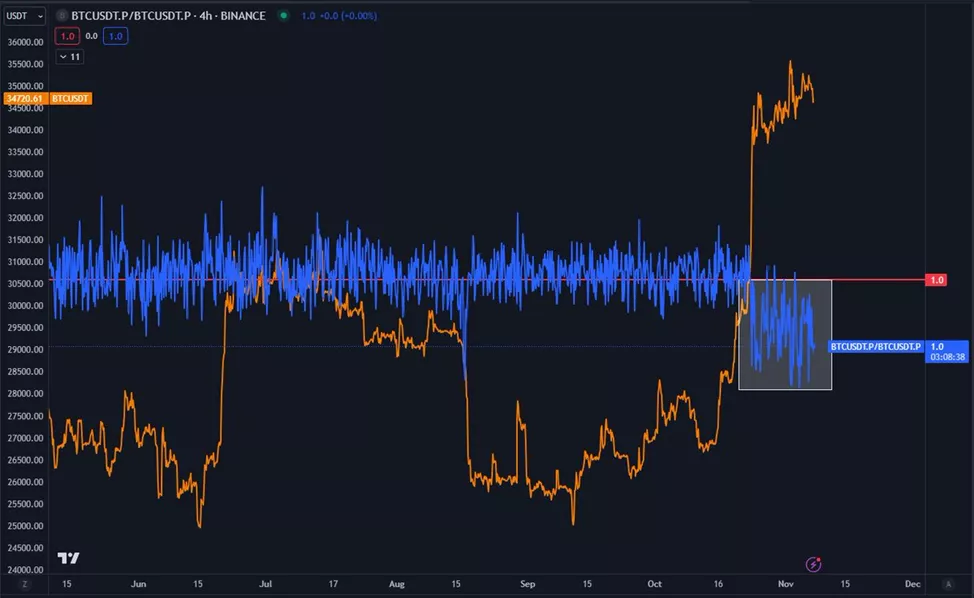Image resolution: width=974 pixels, height=598 pixels.
Task: Toggle the A auto-scale button at bottom-right
Action: [947, 583]
